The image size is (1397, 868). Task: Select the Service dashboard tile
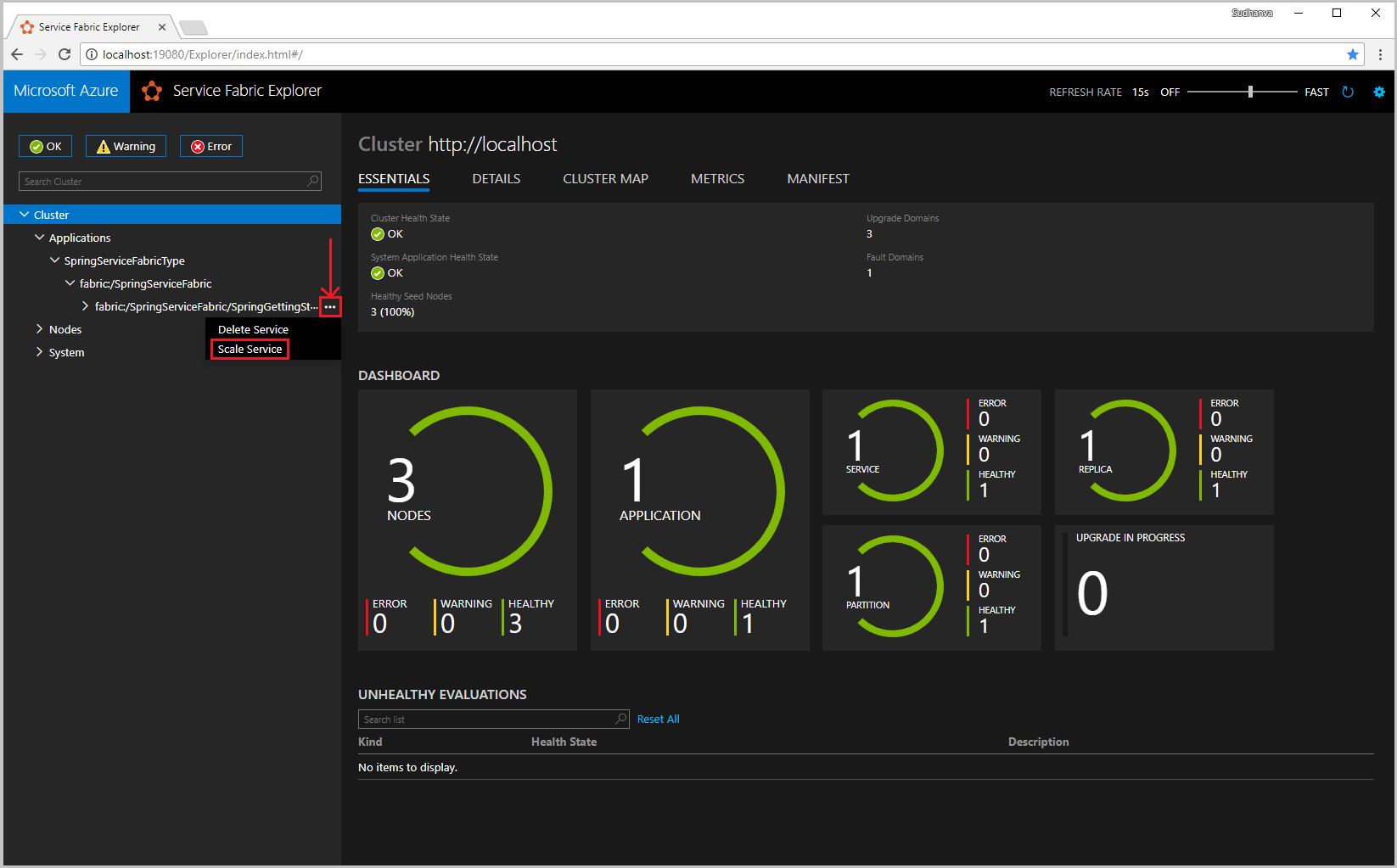(x=932, y=452)
